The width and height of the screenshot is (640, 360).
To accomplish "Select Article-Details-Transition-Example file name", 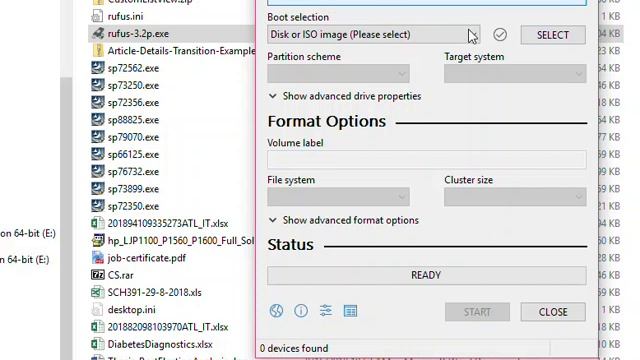I will point(181,51).
